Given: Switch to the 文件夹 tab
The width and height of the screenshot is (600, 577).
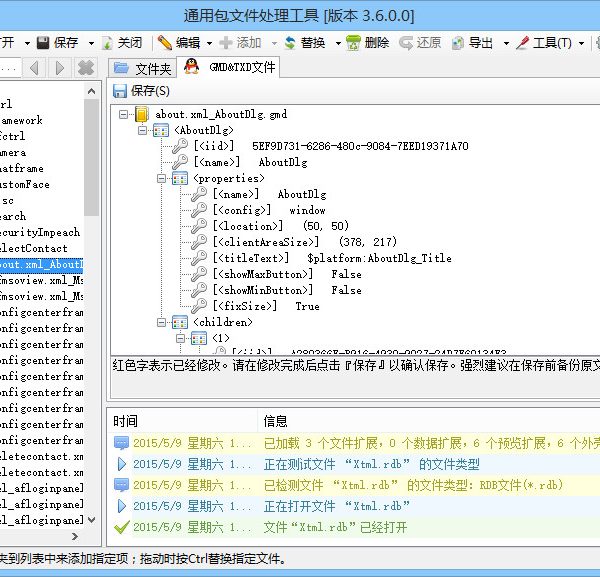Looking at the screenshot, I should click(x=143, y=68).
